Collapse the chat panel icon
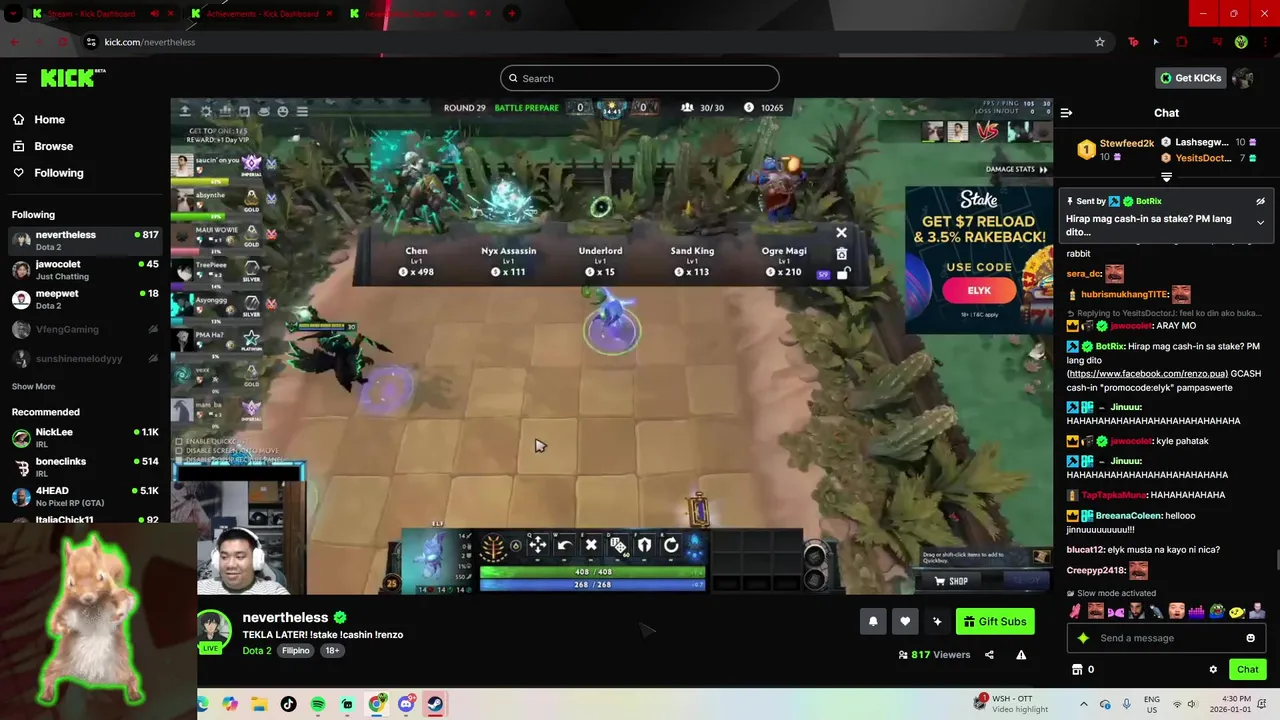 click(1066, 113)
